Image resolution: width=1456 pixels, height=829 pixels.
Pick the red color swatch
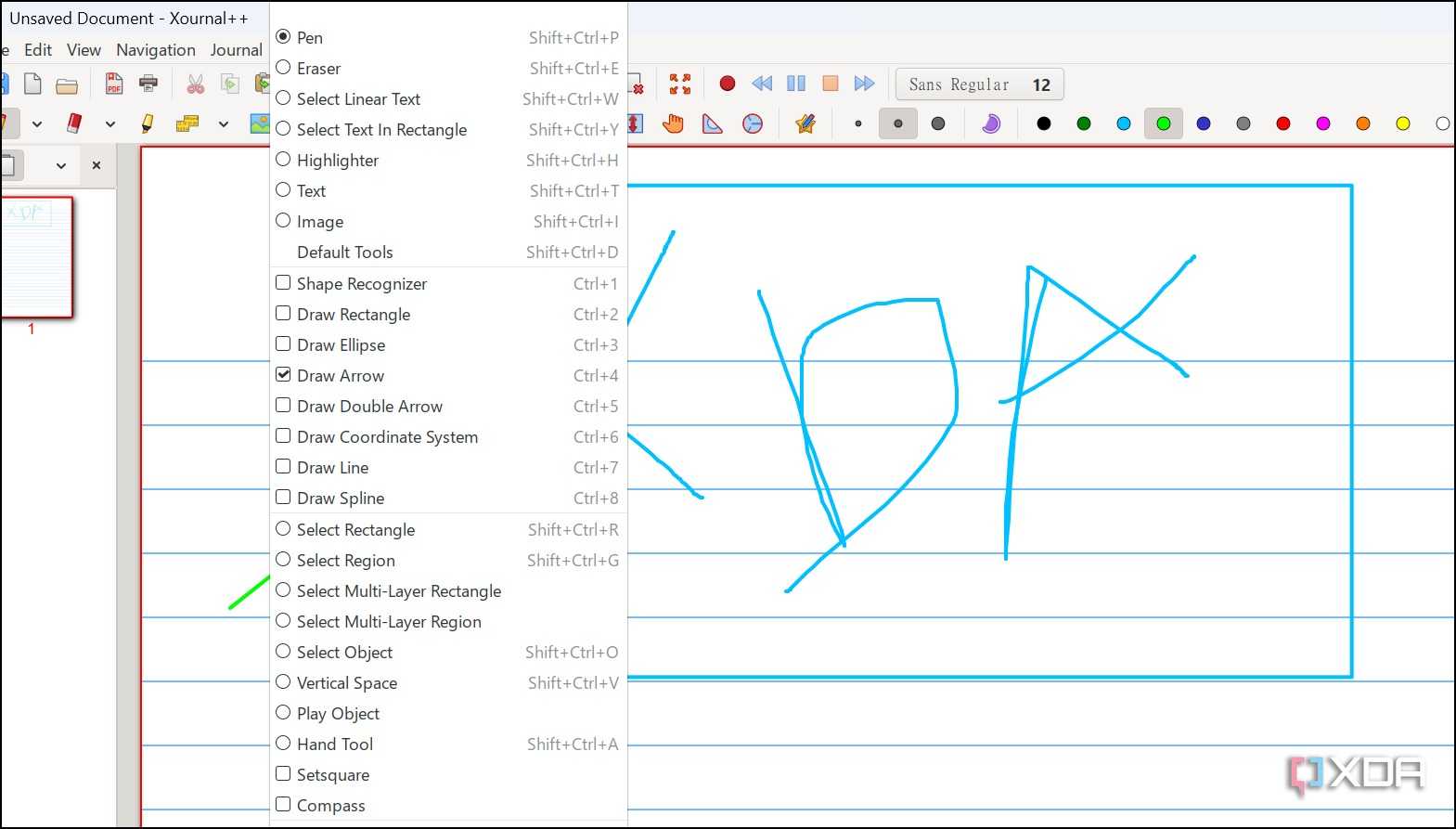1283,123
